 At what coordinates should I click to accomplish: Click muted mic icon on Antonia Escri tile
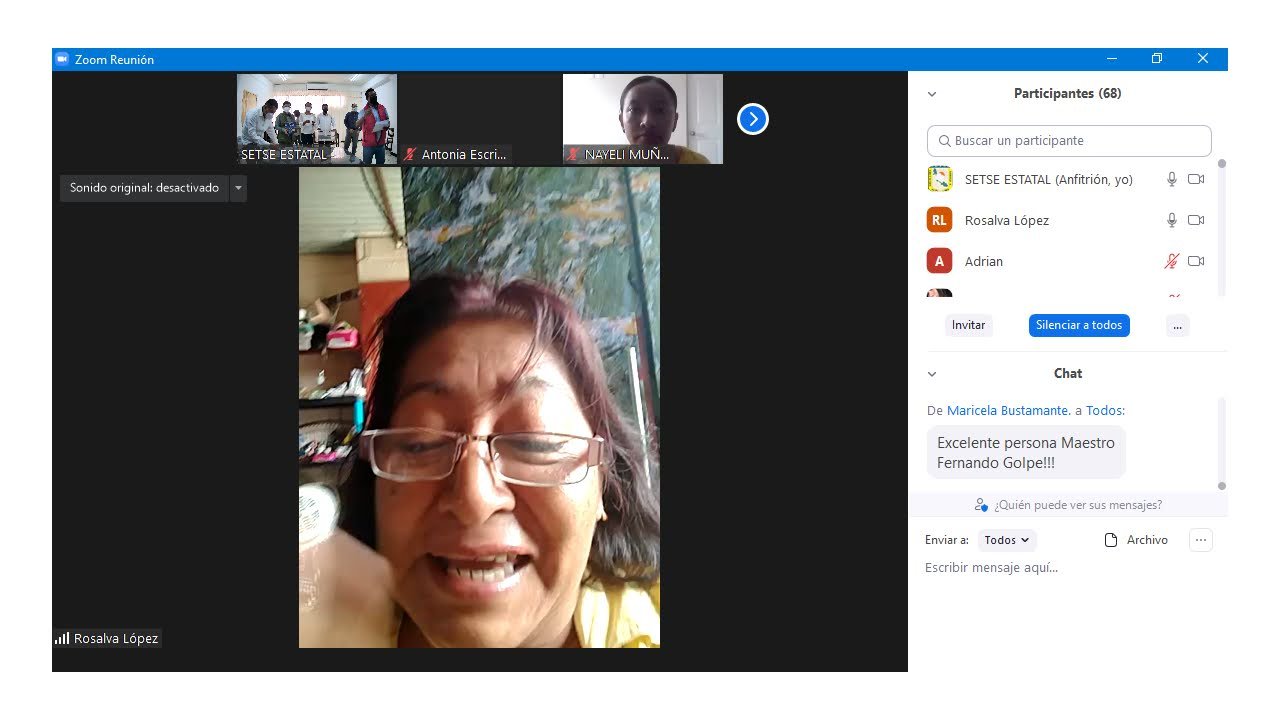(410, 155)
